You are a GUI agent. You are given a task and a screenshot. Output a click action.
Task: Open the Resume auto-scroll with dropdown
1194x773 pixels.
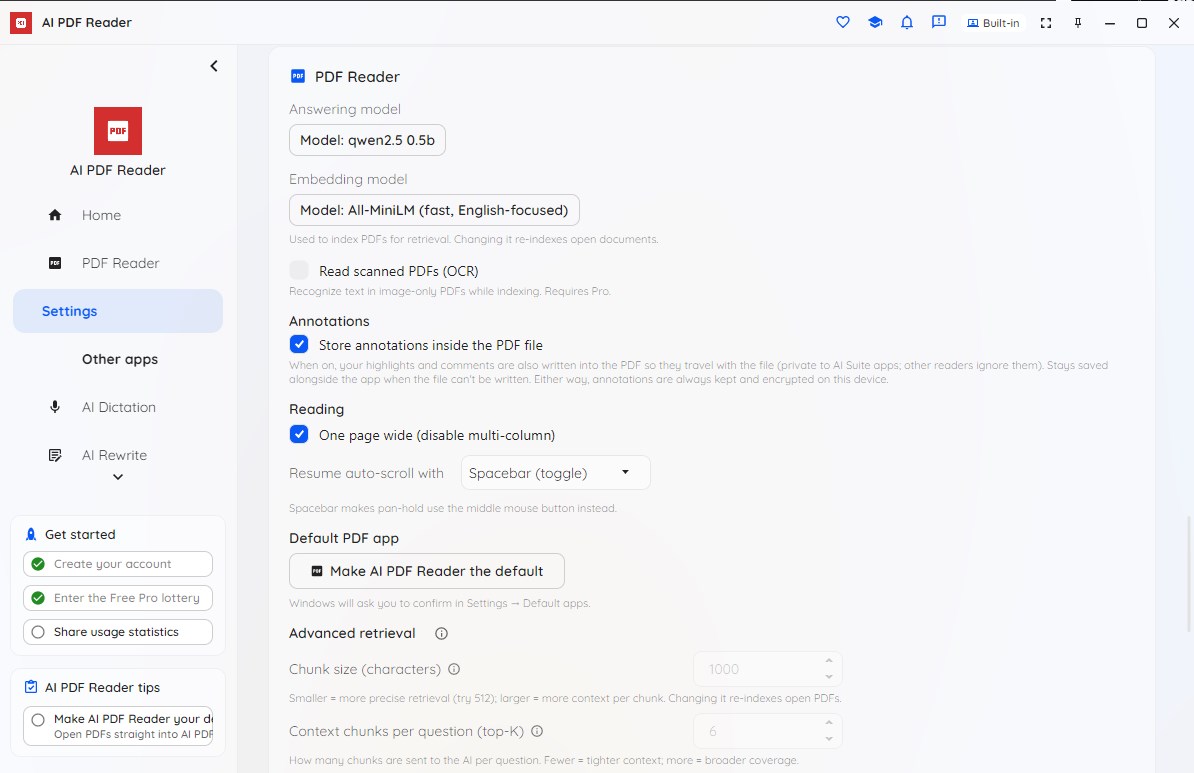(556, 473)
